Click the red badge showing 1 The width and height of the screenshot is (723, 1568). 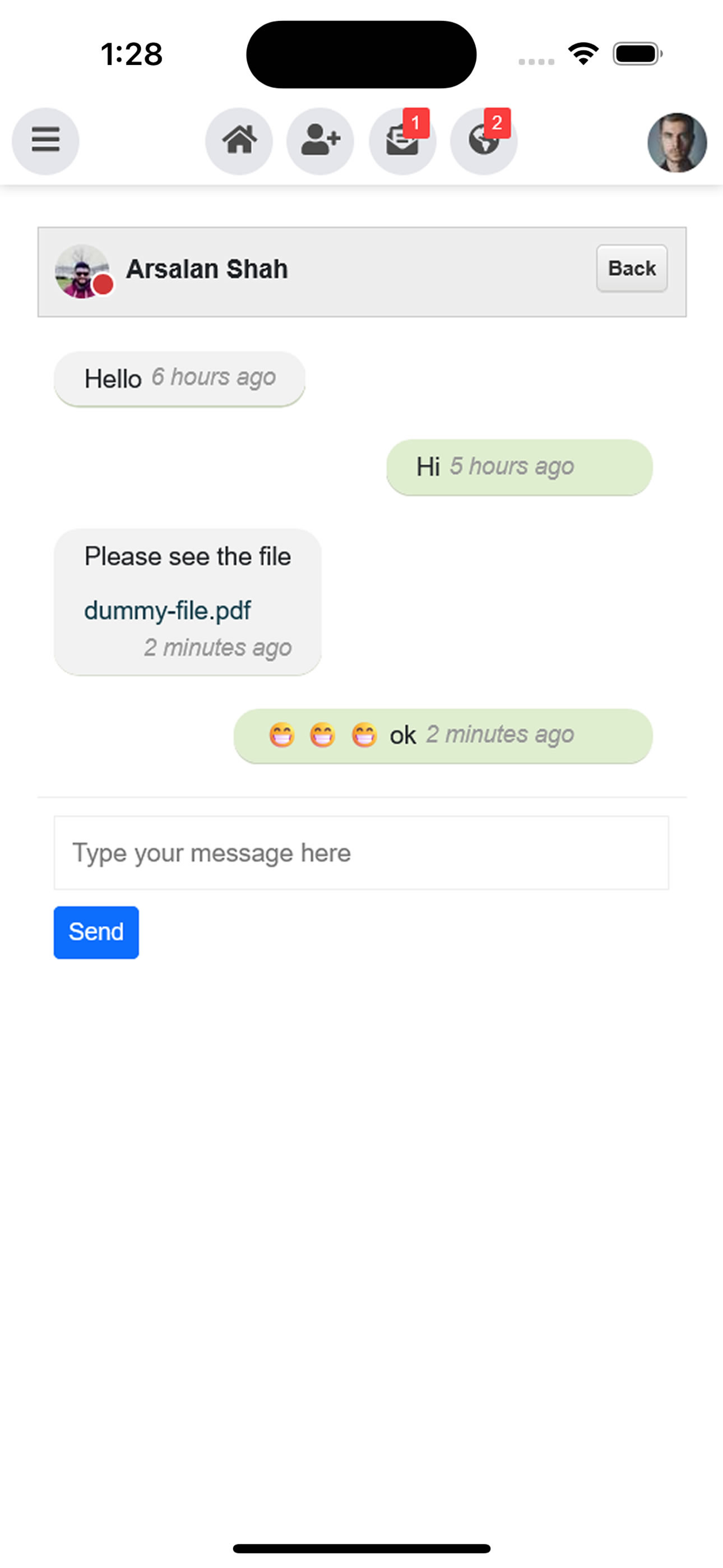[x=416, y=123]
